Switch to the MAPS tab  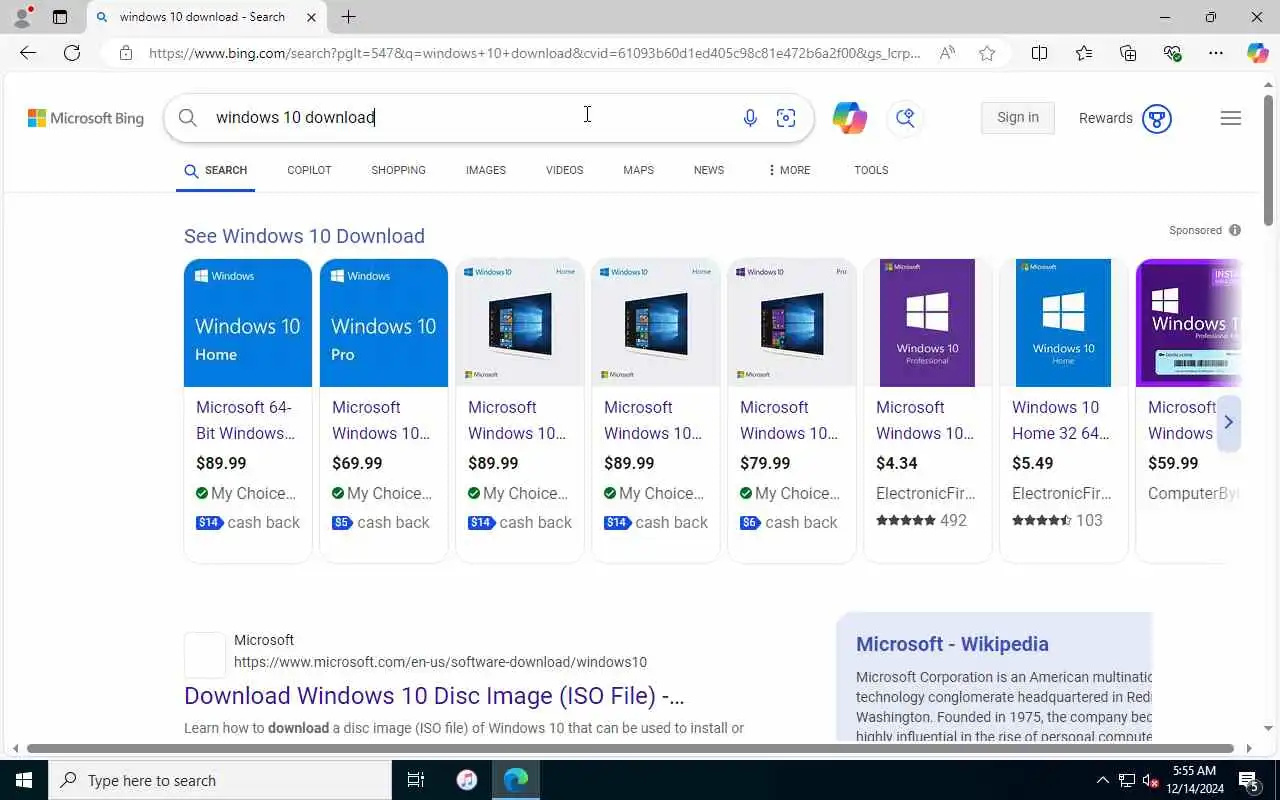click(638, 170)
